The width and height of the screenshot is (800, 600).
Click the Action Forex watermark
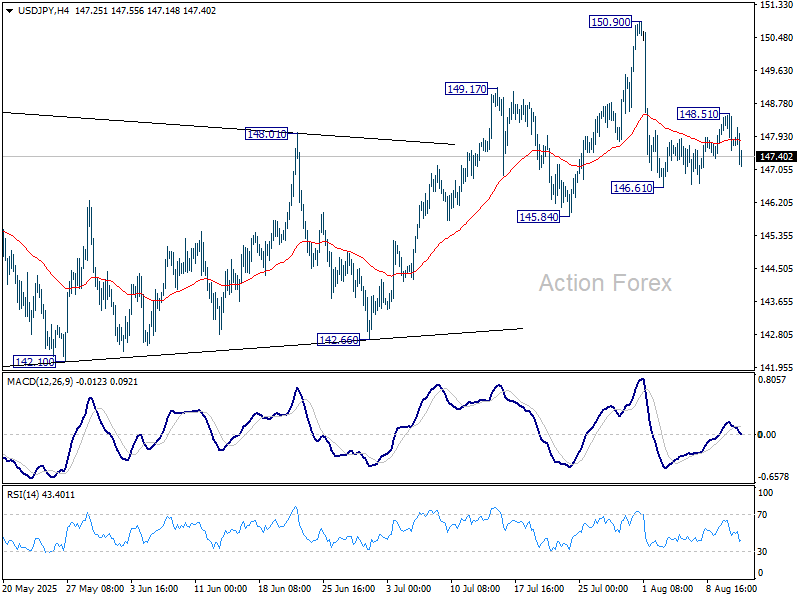point(605,283)
